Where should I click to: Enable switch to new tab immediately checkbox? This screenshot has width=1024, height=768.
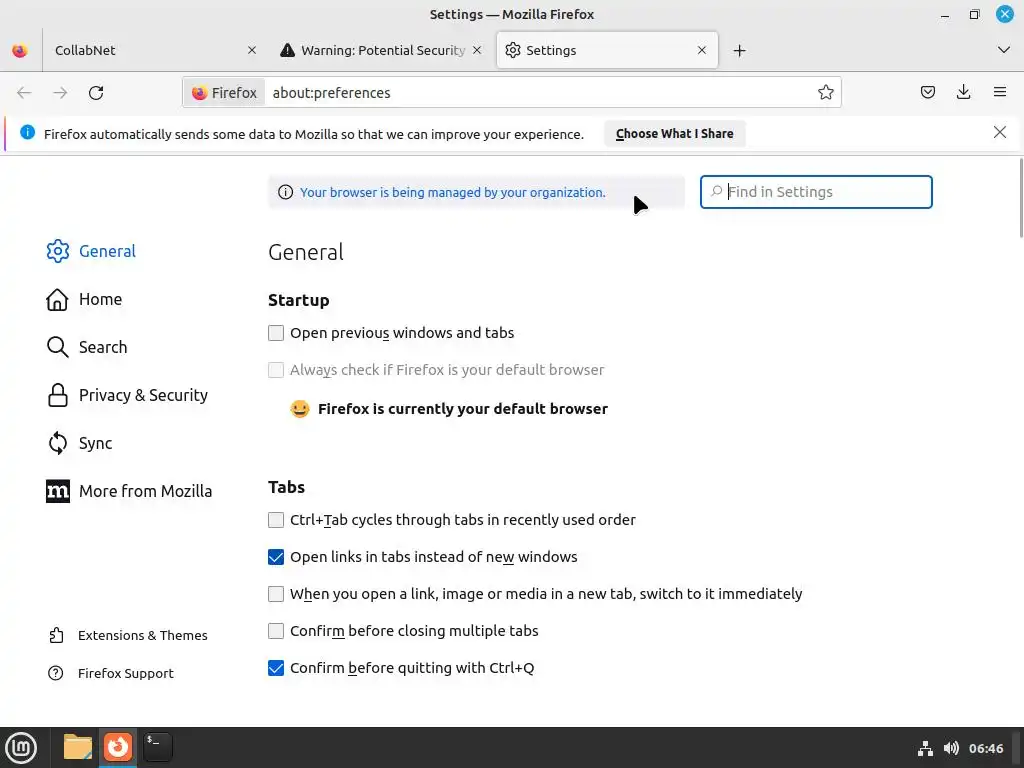276,594
